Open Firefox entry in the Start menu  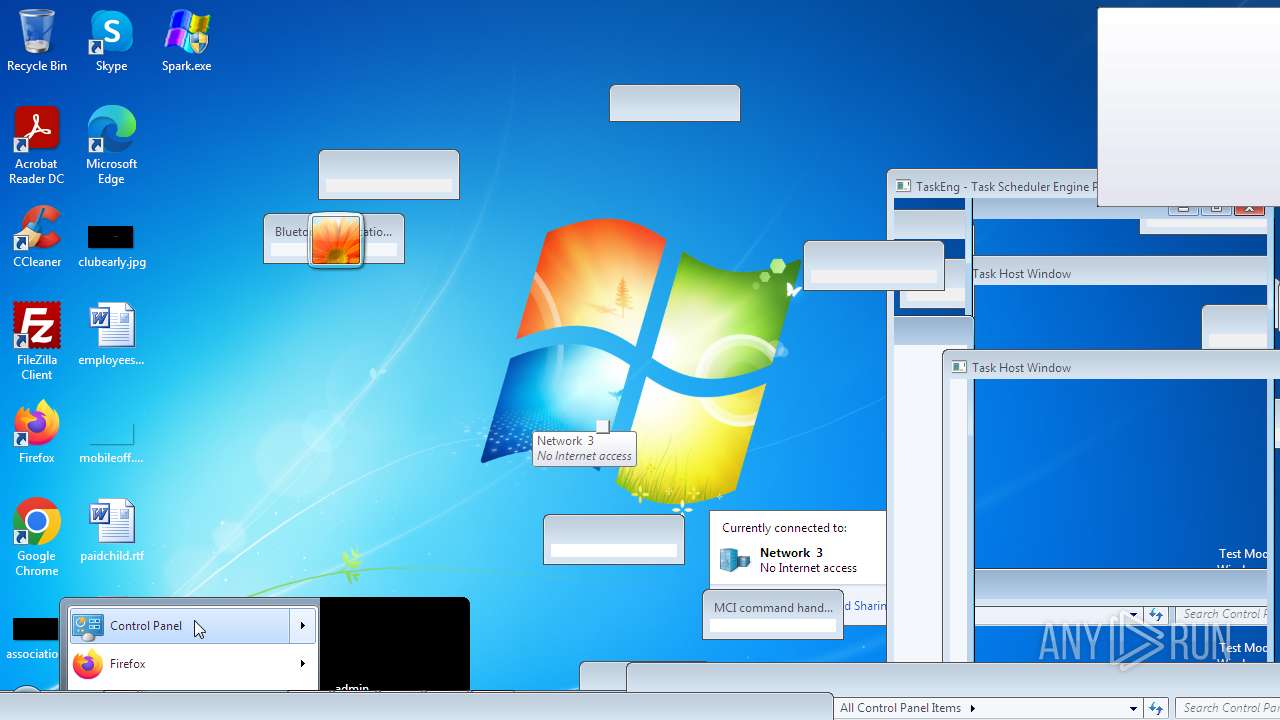click(180, 664)
